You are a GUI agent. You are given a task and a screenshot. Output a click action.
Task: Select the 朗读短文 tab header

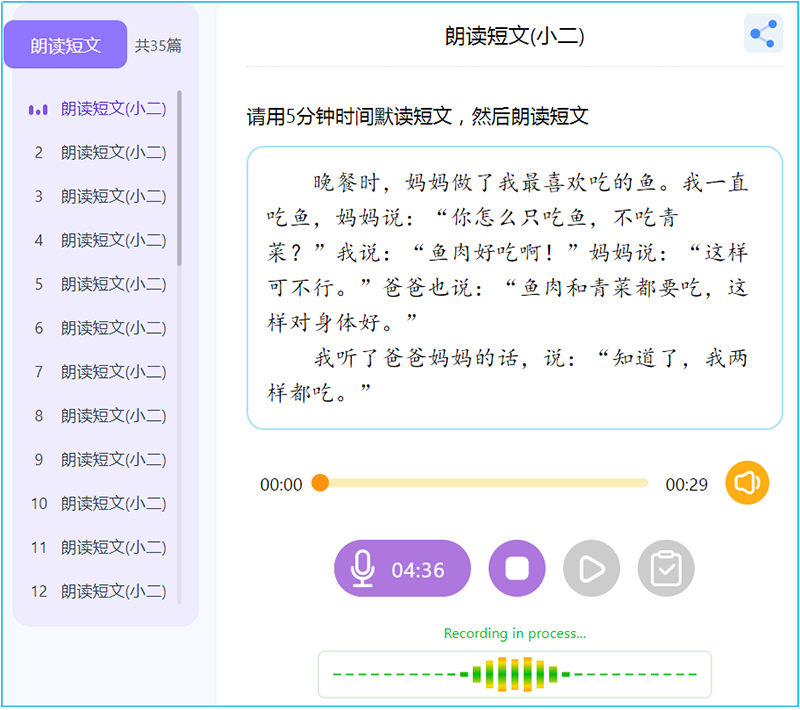(x=66, y=45)
